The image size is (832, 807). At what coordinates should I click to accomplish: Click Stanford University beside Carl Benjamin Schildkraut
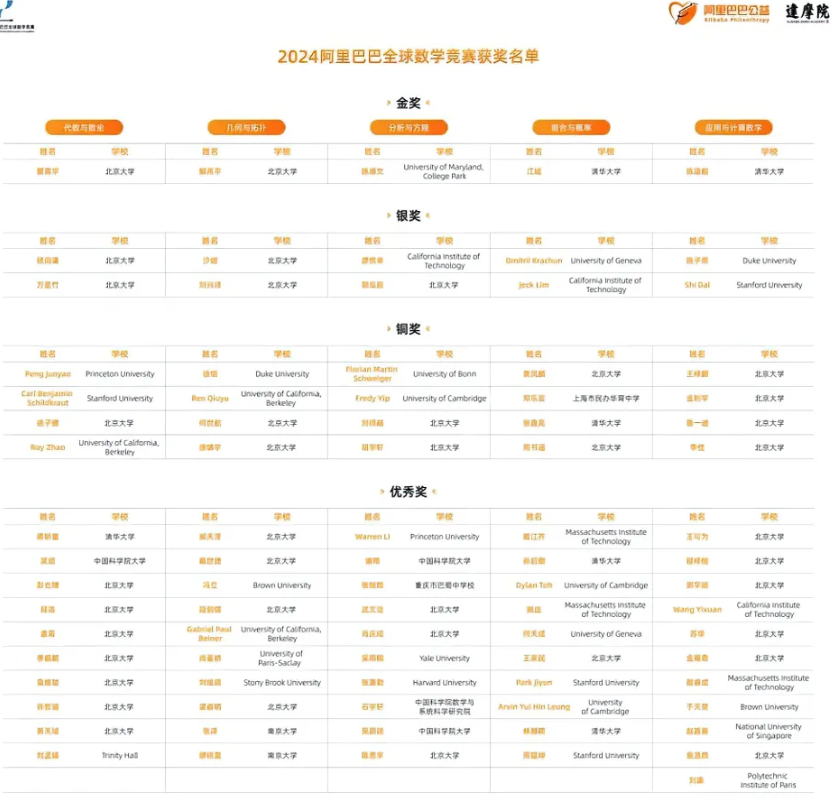click(x=120, y=398)
